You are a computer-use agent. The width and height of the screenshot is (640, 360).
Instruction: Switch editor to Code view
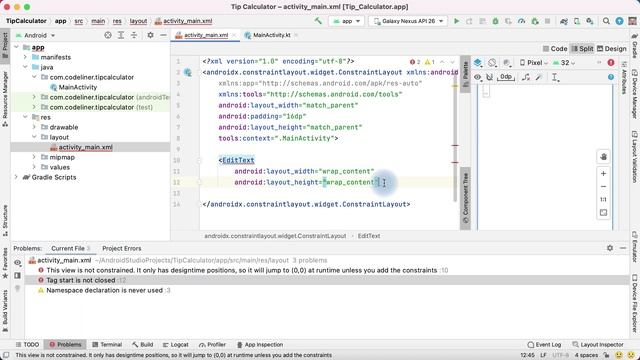point(555,49)
